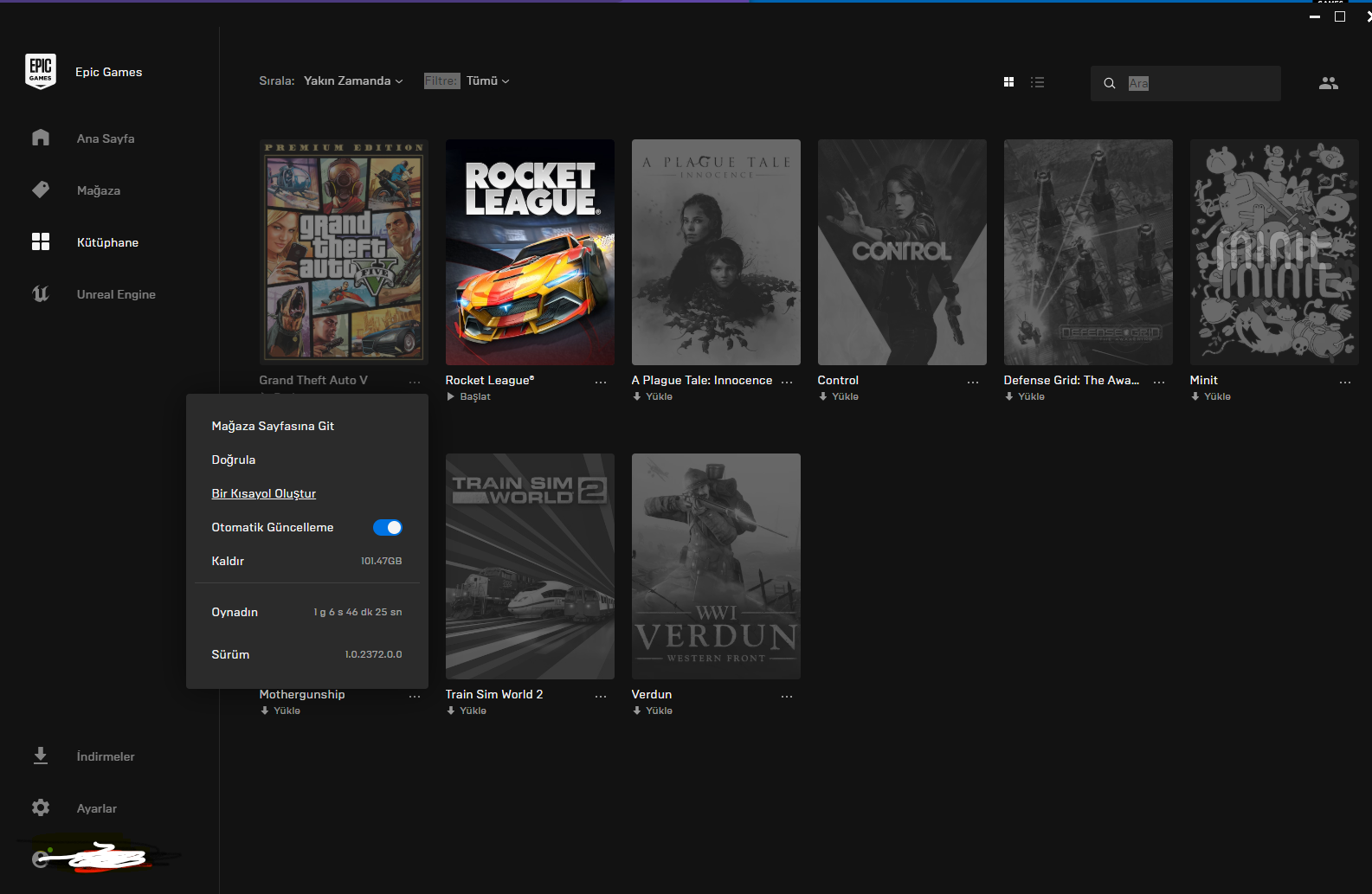Screen dimensions: 1372x894
Task: Open the Verdun cover thumbnail
Action: click(716, 566)
